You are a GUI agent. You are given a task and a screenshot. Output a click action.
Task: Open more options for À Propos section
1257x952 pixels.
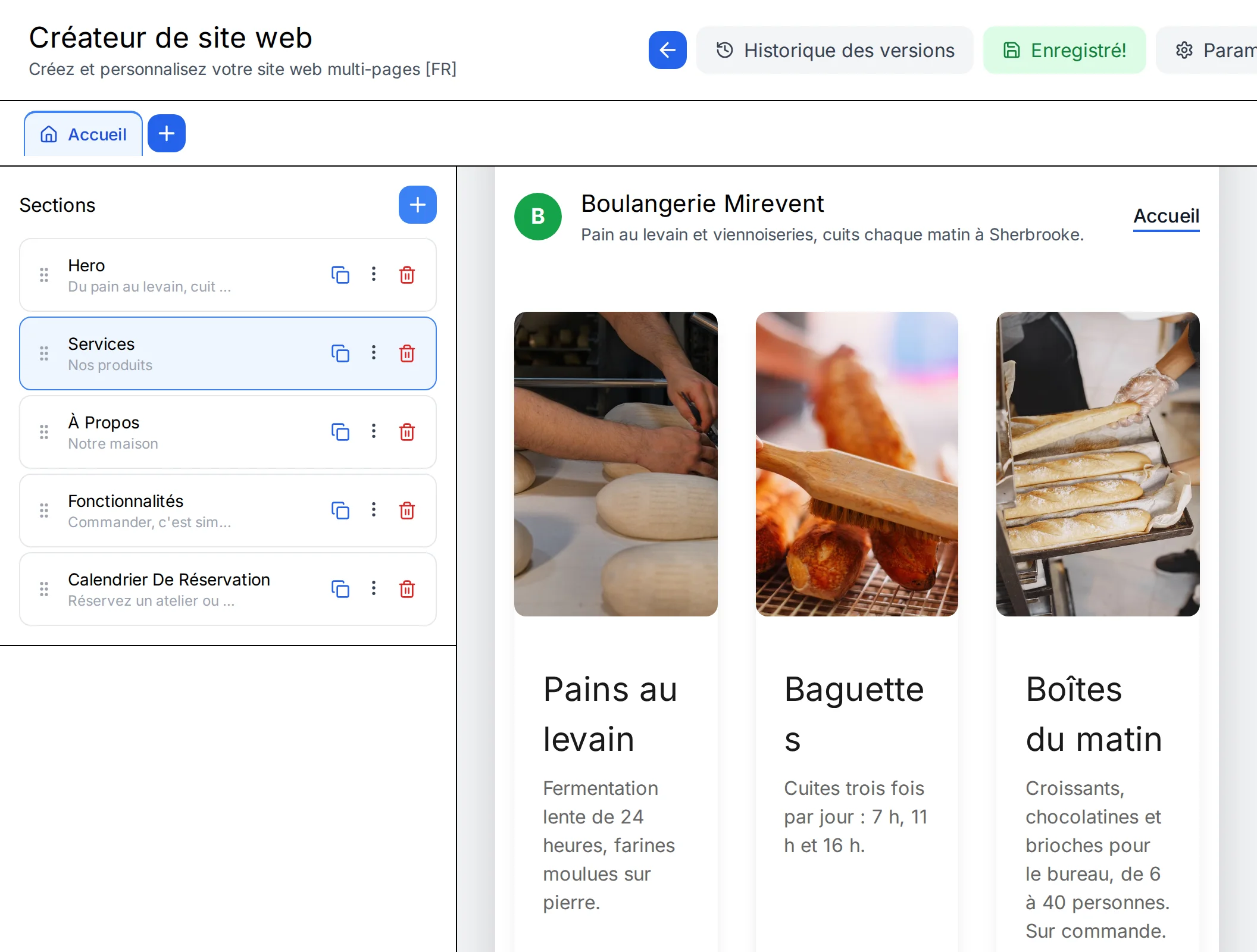374,431
